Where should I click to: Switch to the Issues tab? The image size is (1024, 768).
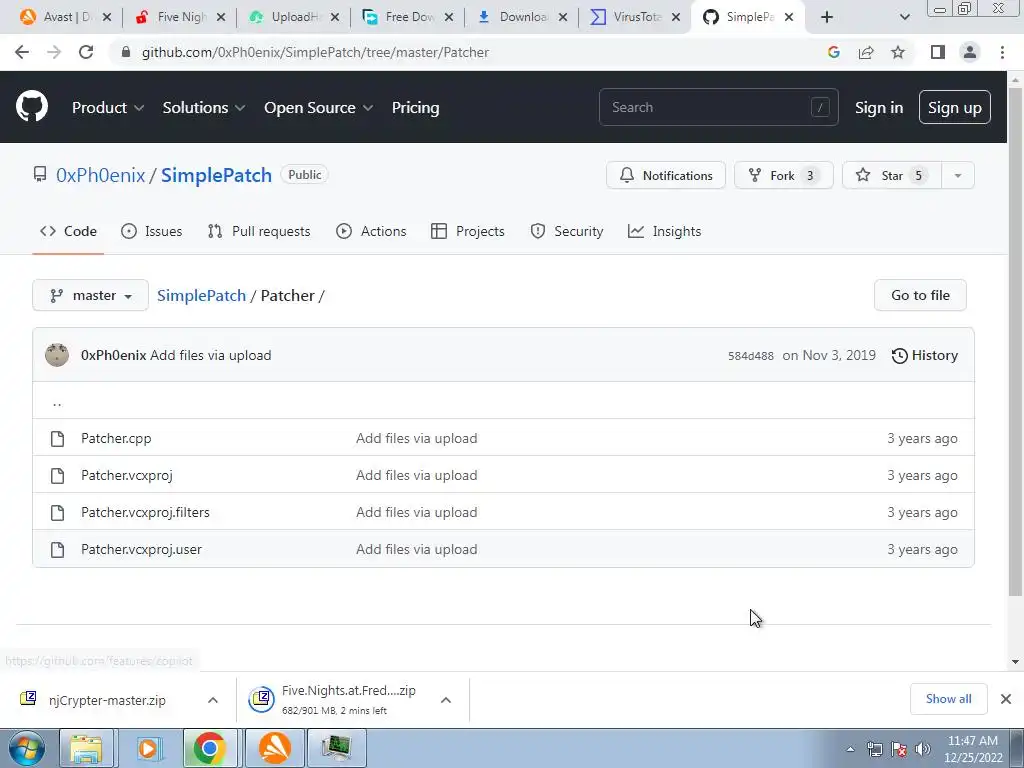[152, 231]
